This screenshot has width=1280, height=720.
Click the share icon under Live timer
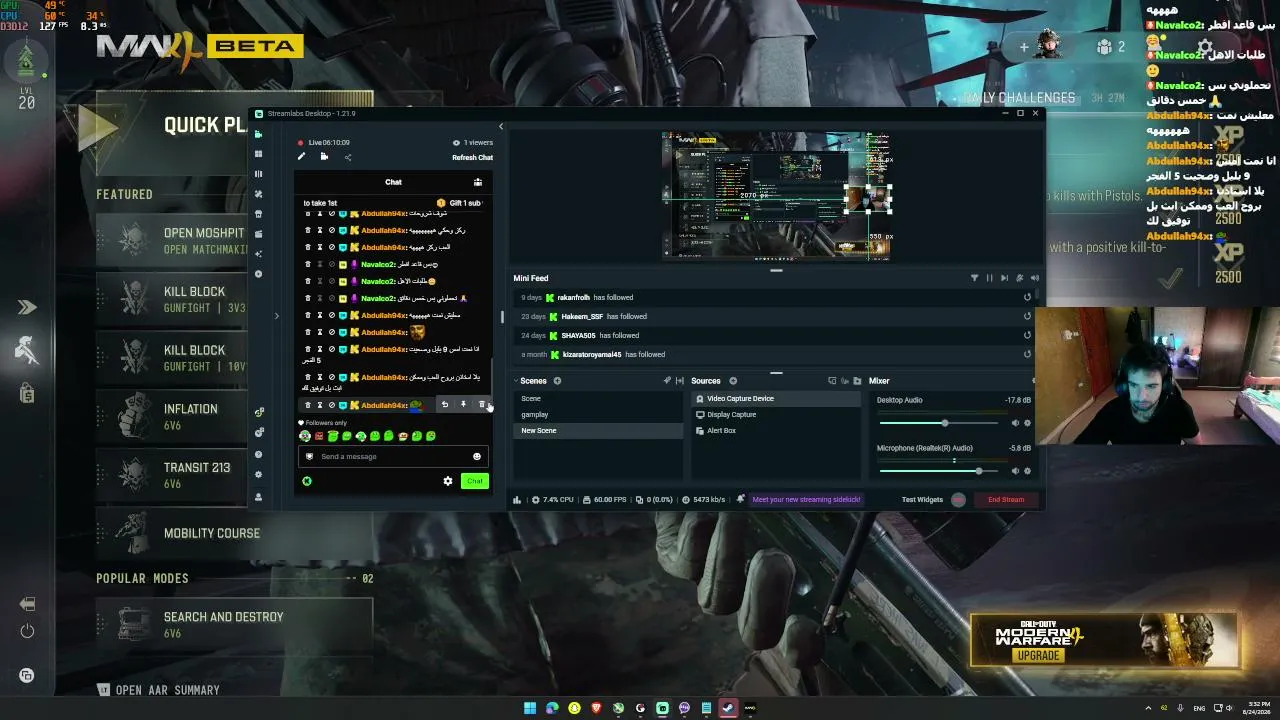(348, 157)
